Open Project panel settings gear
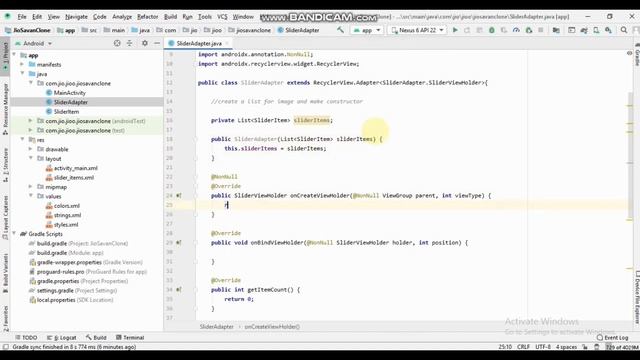This screenshot has height=360, width=640. [145, 43]
